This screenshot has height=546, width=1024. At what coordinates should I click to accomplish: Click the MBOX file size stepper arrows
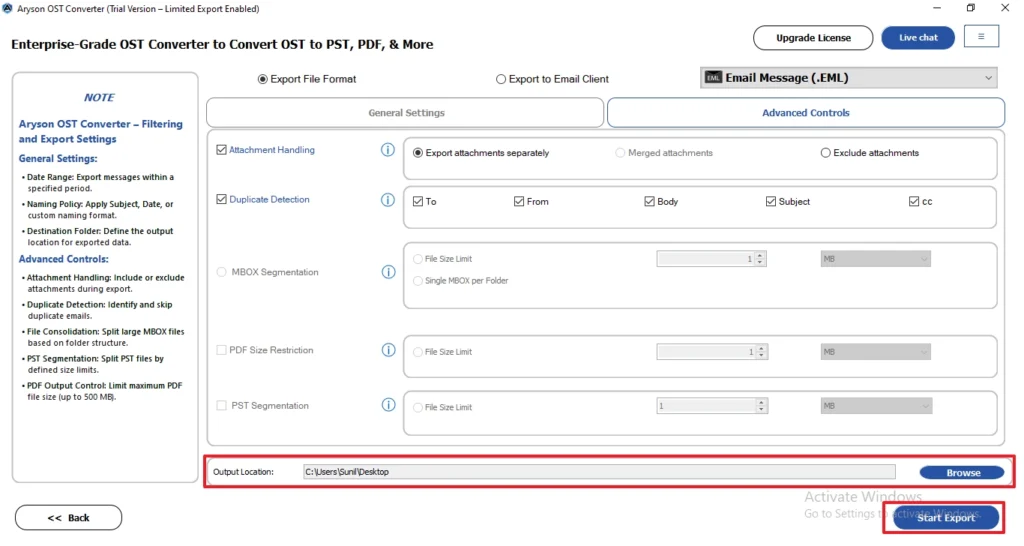click(x=760, y=259)
